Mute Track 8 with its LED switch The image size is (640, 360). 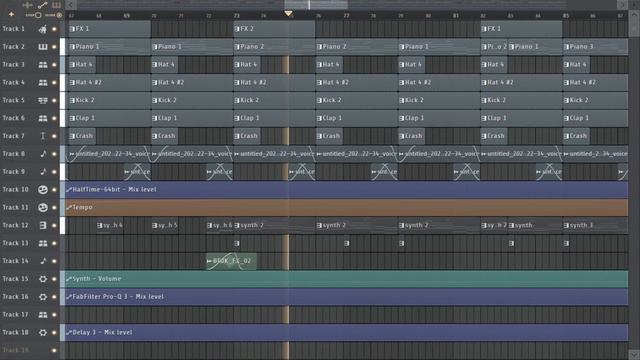pos(54,154)
